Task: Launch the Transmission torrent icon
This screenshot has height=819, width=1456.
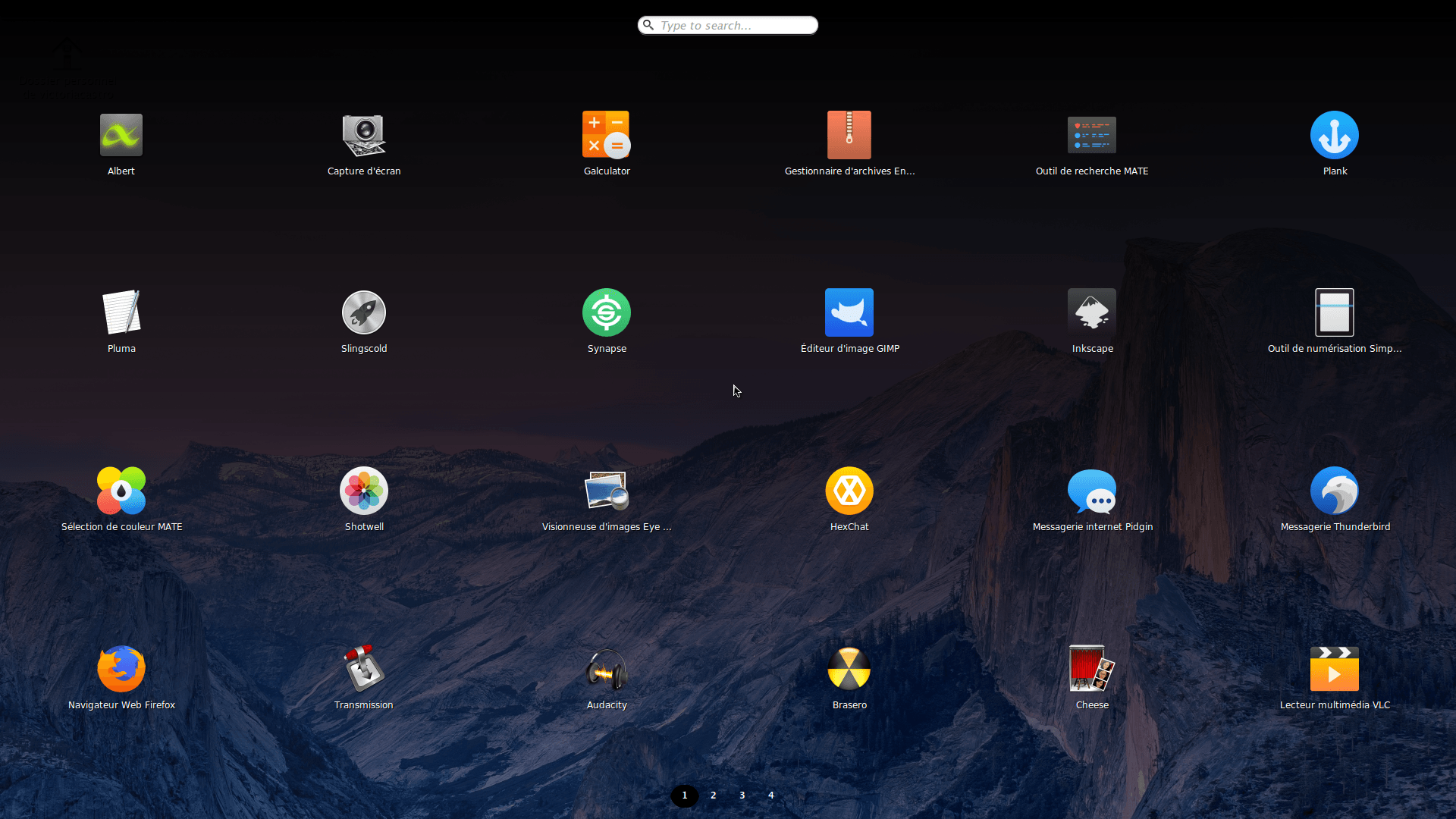Action: click(364, 669)
